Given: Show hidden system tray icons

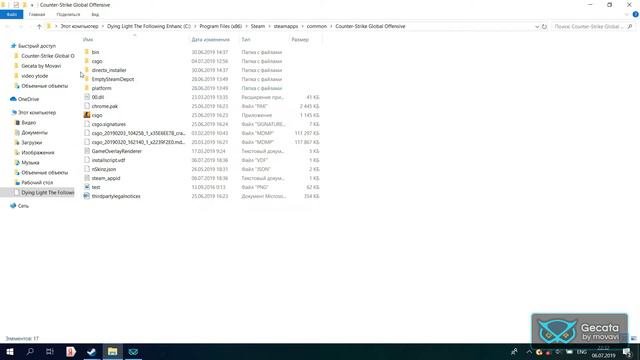Looking at the screenshot, I should (x=529, y=351).
